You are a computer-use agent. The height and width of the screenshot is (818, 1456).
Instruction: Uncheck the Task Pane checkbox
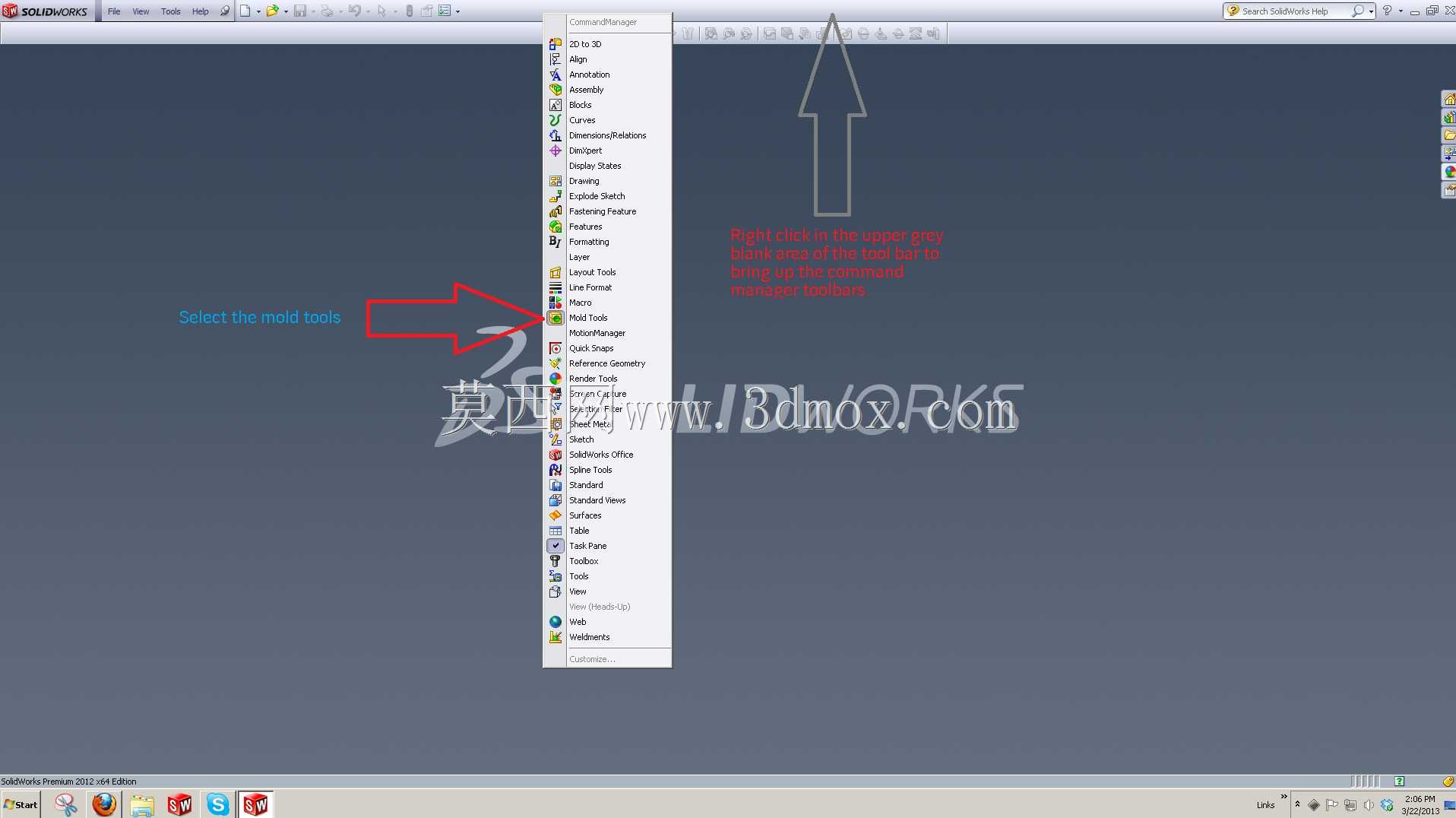tap(555, 546)
